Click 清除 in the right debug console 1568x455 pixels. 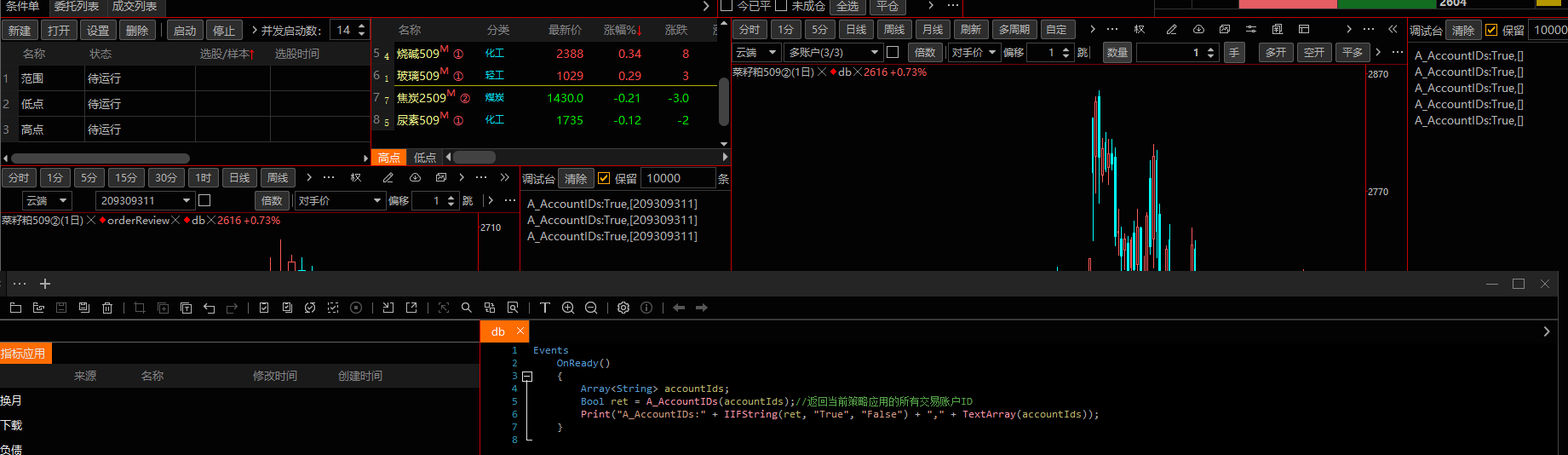(x=1463, y=30)
